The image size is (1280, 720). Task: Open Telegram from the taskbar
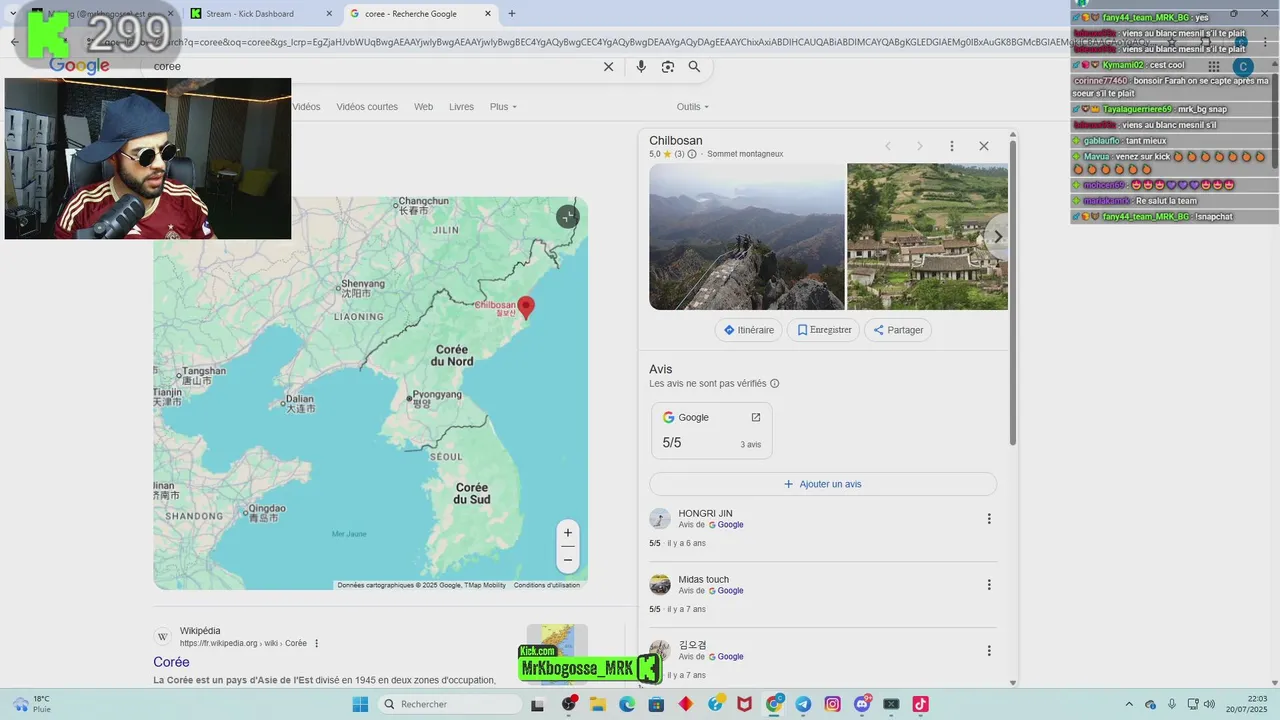pos(803,704)
